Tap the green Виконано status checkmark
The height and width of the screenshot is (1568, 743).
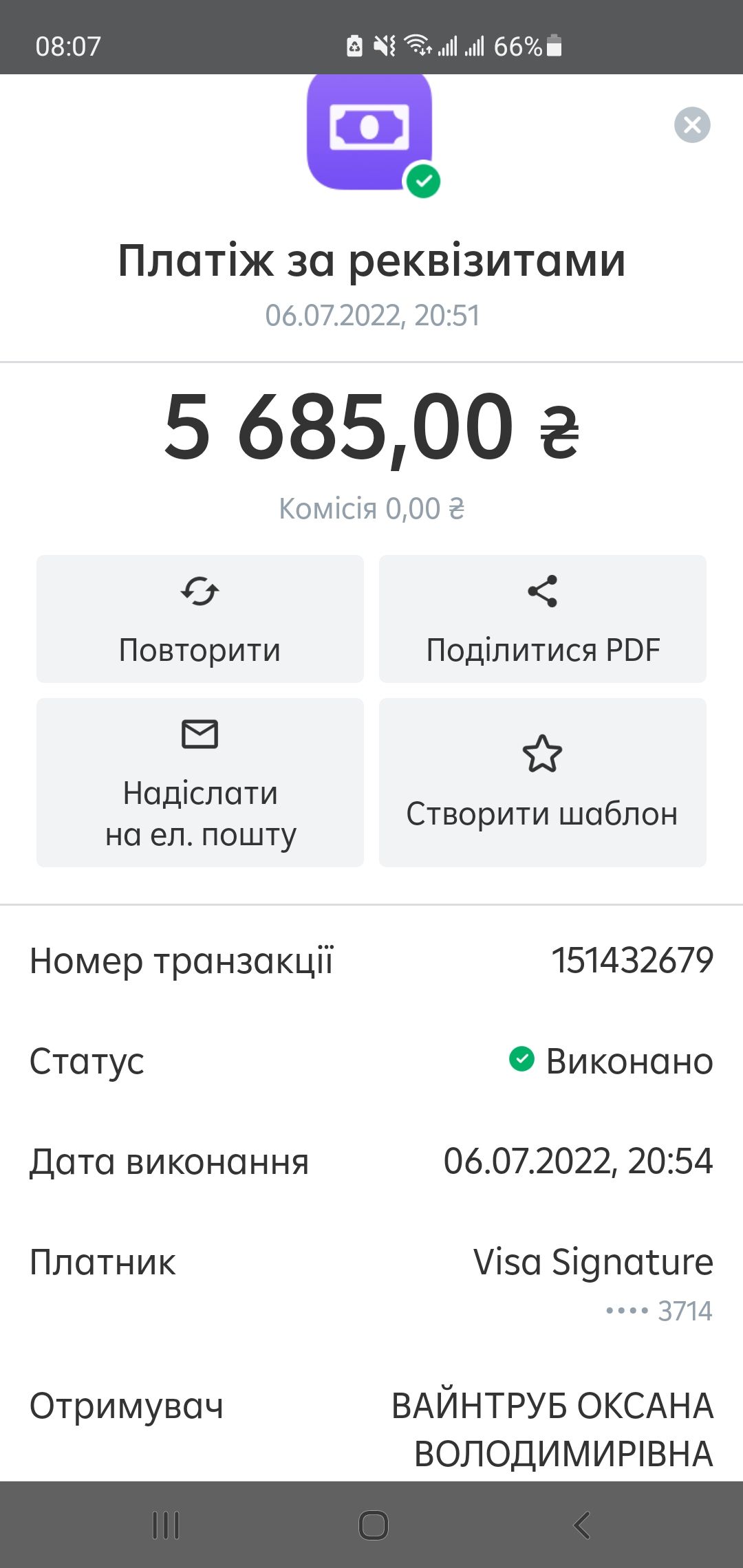[521, 1059]
